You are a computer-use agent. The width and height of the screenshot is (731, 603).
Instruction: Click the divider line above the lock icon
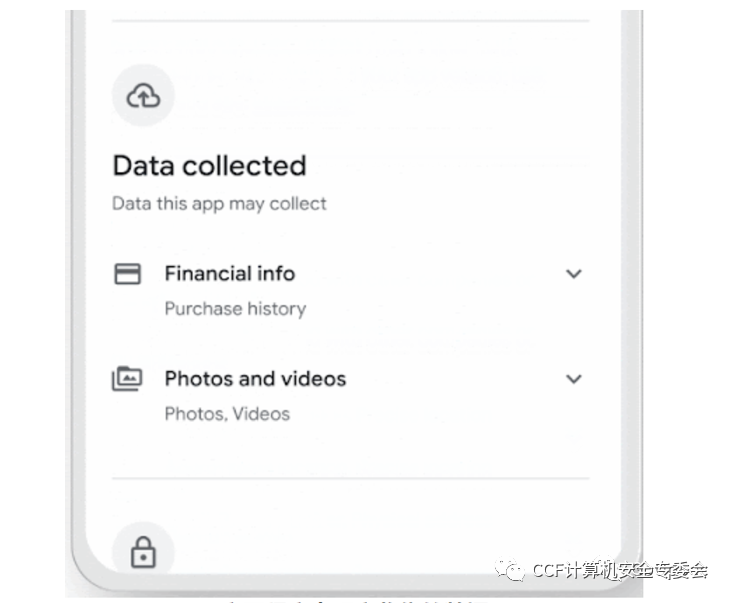pyautogui.click(x=351, y=478)
